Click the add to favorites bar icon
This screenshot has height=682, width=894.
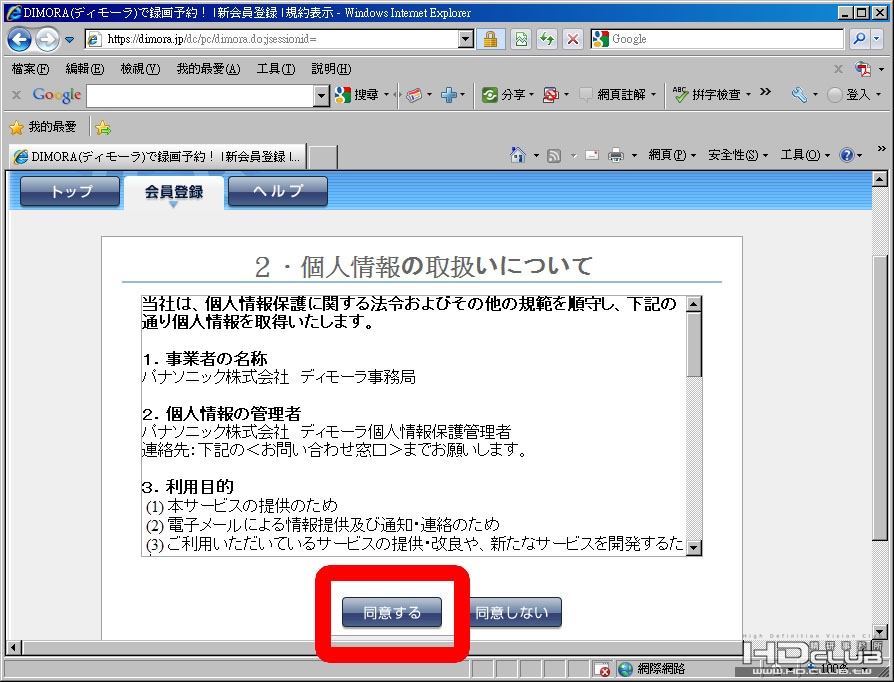click(x=103, y=128)
